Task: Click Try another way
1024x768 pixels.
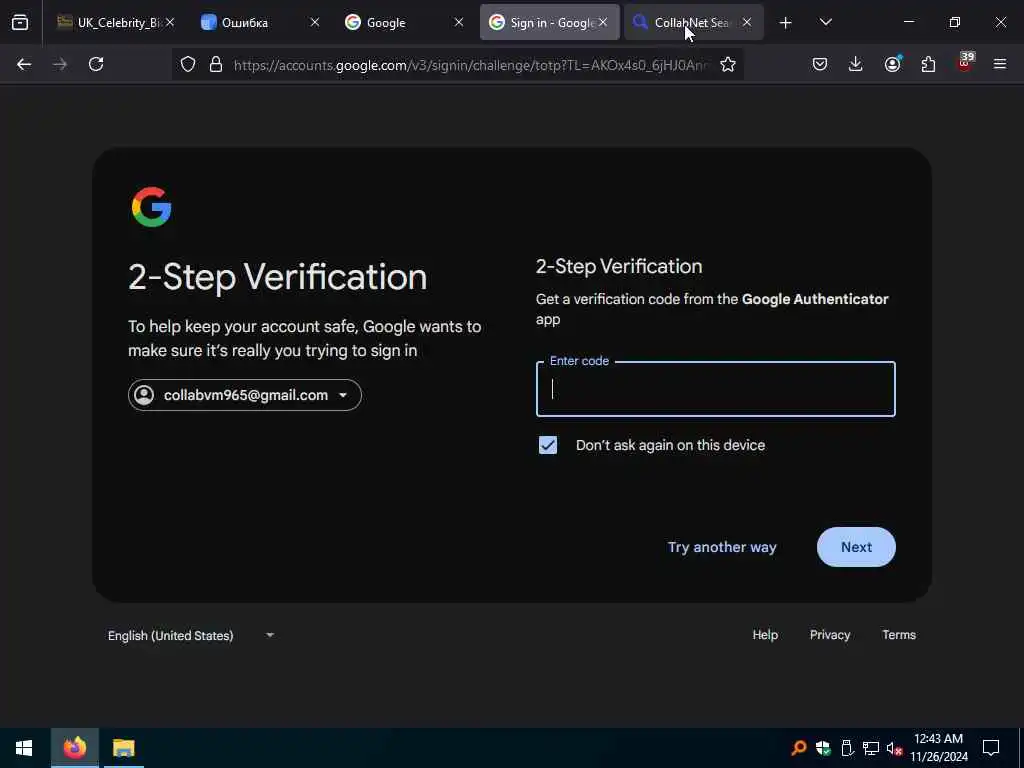Action: coord(722,547)
